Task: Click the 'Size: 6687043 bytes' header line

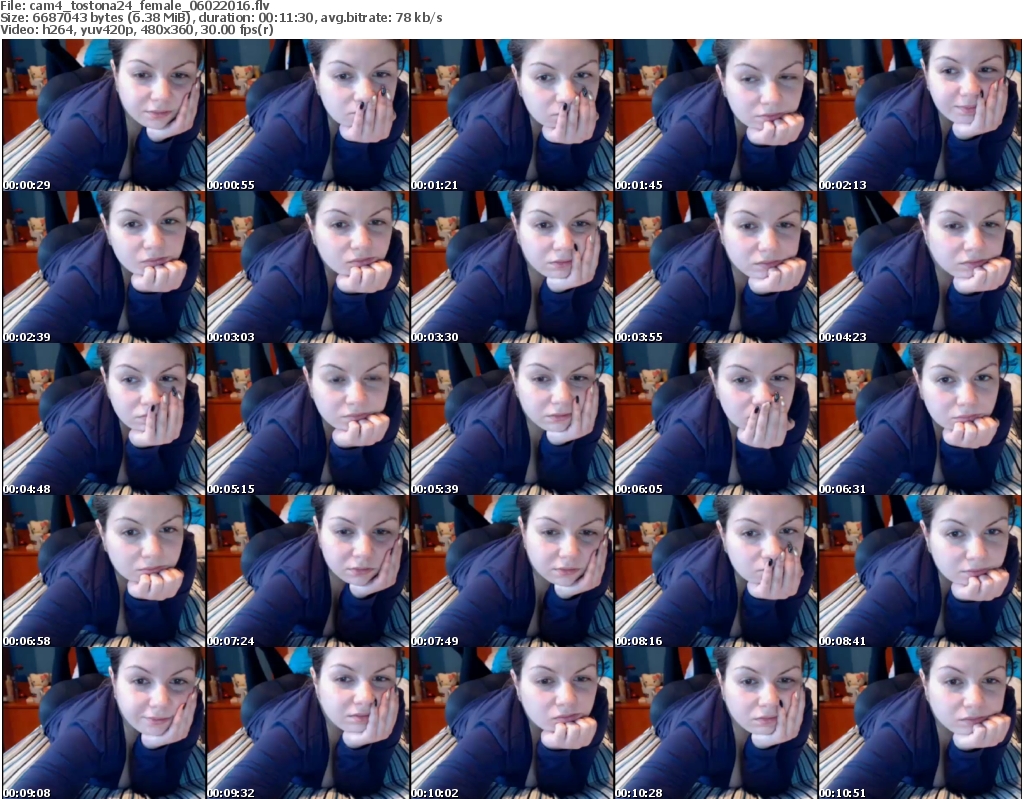Action: [x=221, y=18]
